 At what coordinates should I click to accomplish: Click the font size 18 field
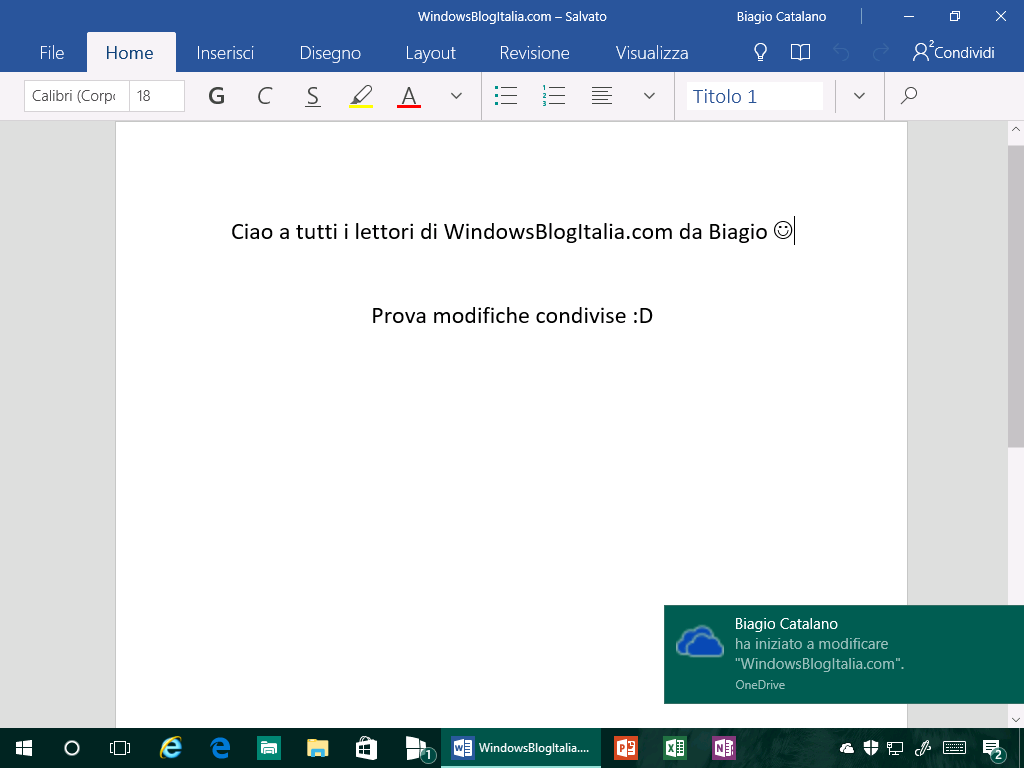[157, 96]
